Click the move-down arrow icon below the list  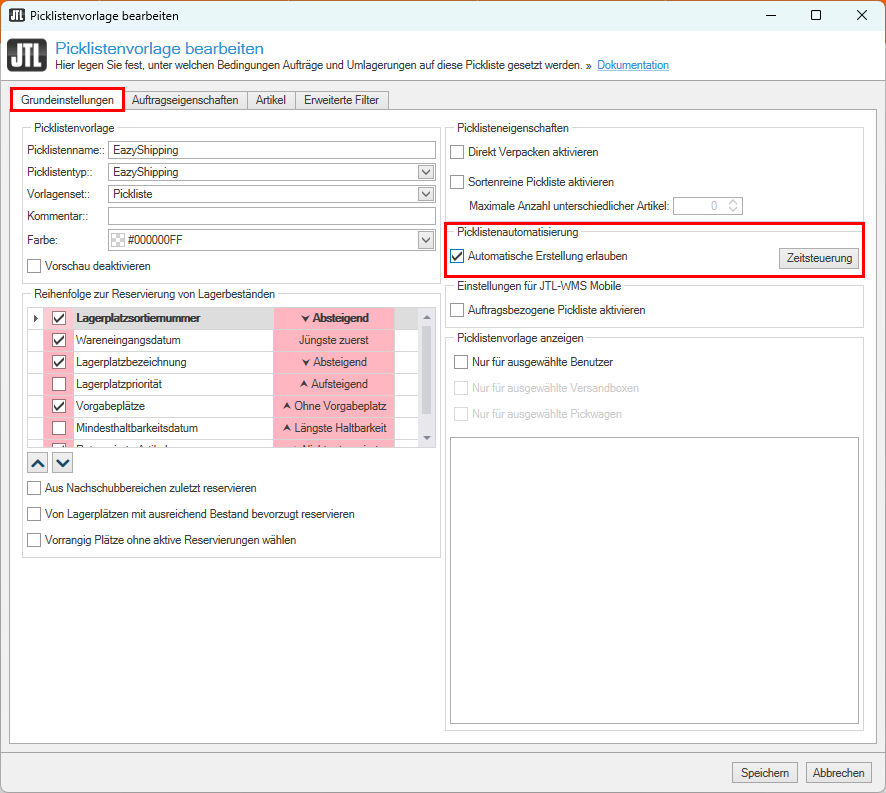[x=62, y=462]
